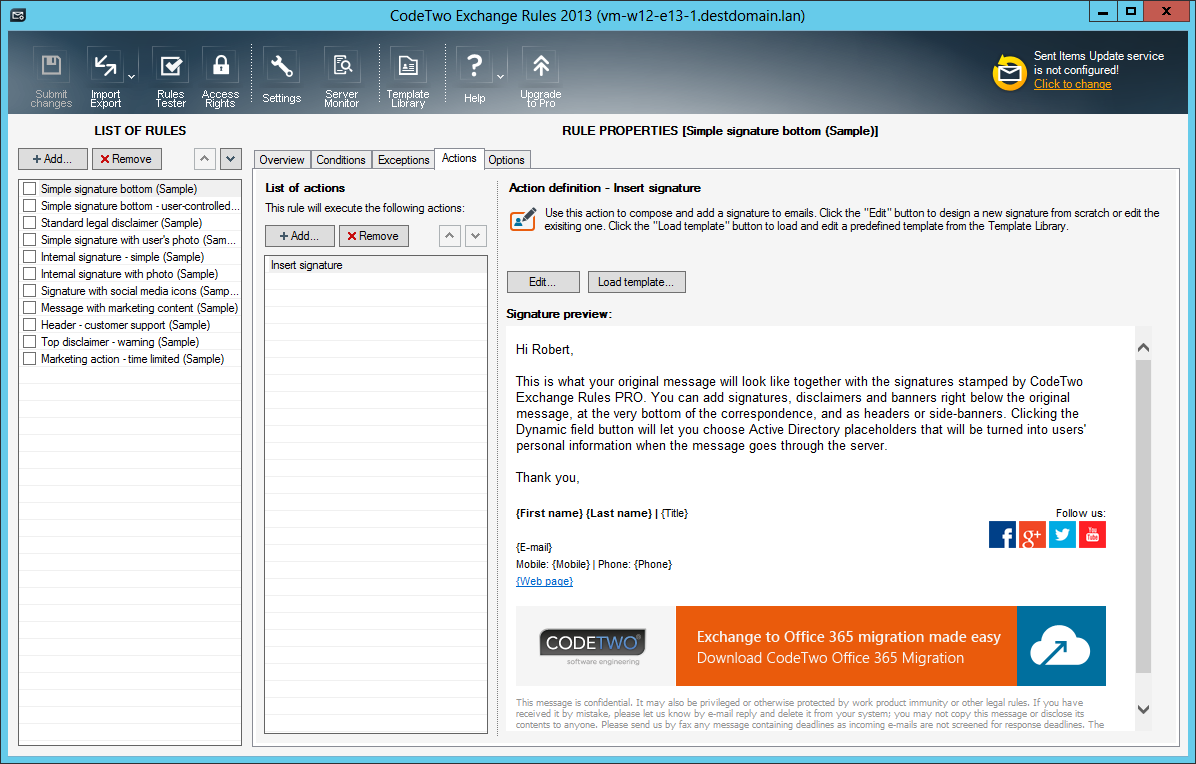Toggle Top disclaimer - warning (Sample) checkbox
Viewport: 1196px width, 764px height.
[x=30, y=342]
